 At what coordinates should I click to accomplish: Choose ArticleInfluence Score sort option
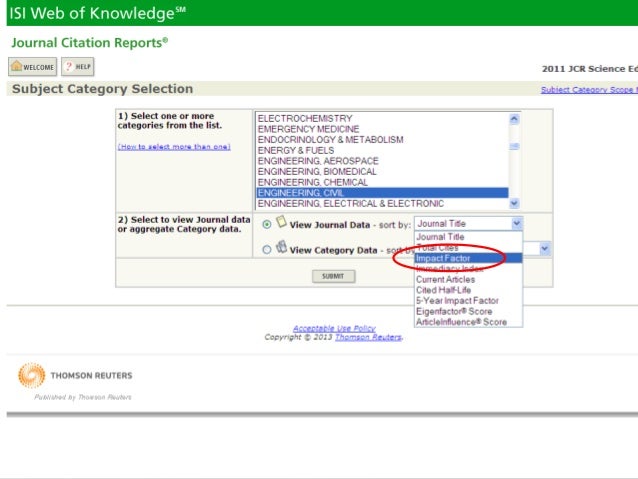coord(468,322)
